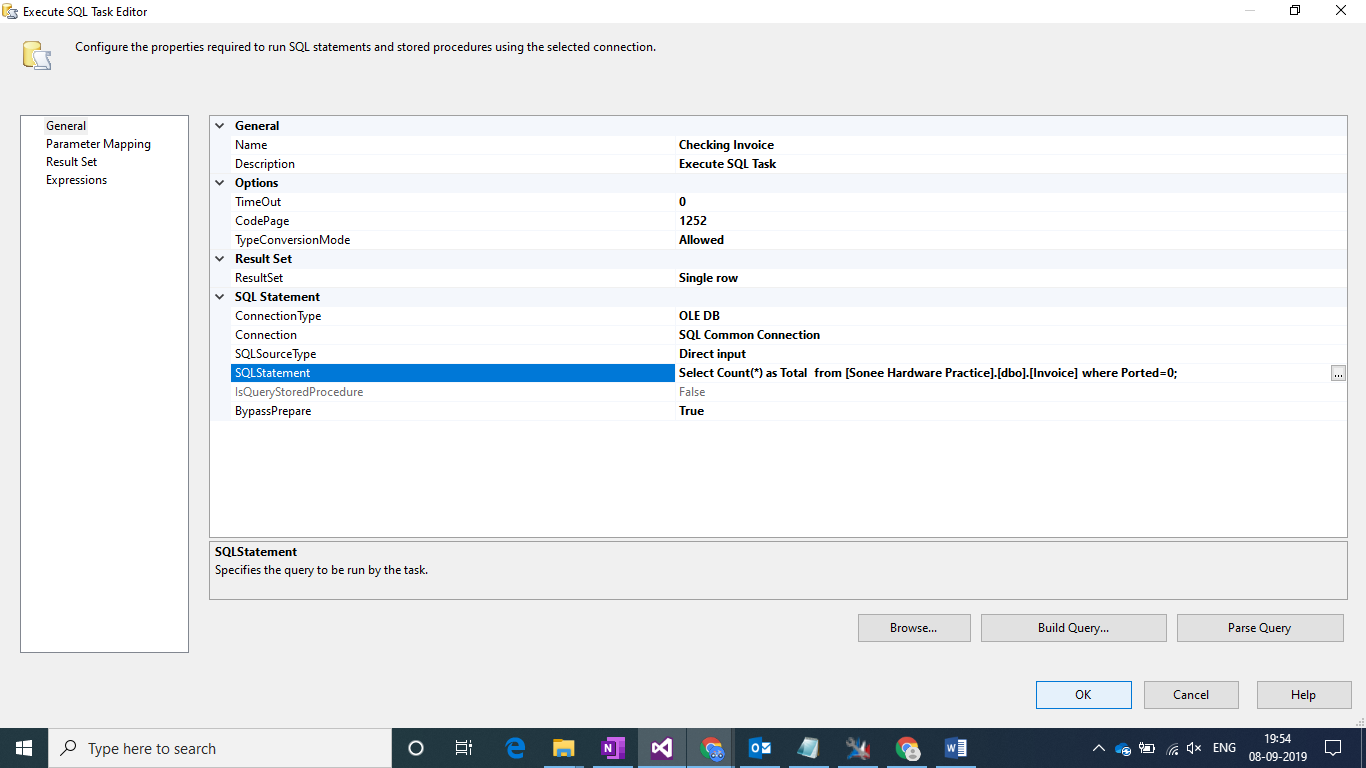
Task: Click the muted volume tray icon
Action: pyautogui.click(x=1194, y=748)
